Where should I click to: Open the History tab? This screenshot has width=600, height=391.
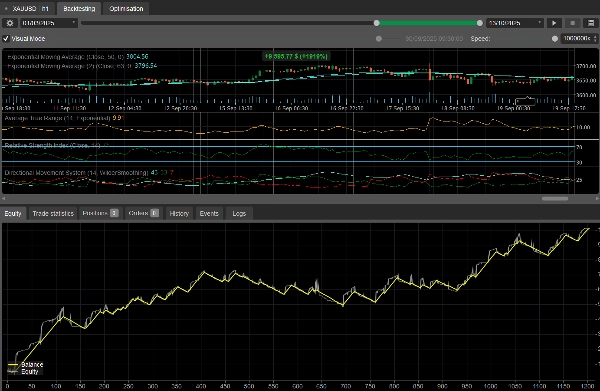(179, 213)
